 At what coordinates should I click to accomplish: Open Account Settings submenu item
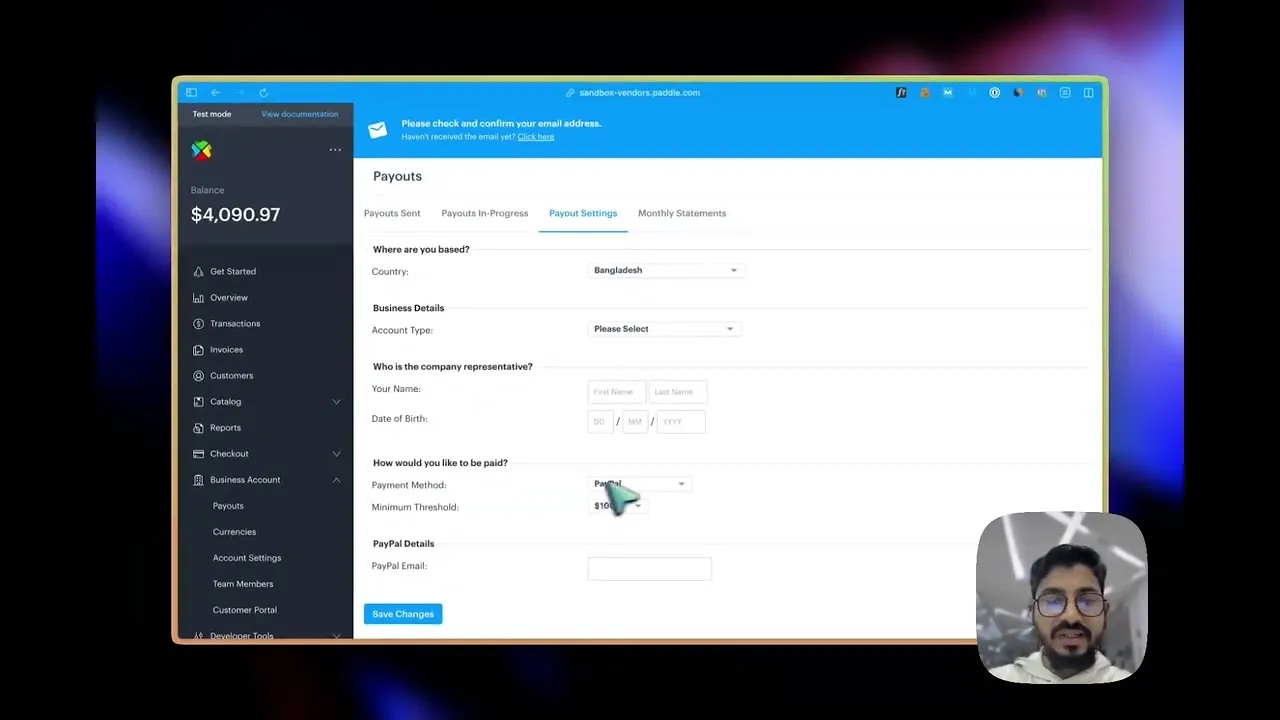click(247, 558)
